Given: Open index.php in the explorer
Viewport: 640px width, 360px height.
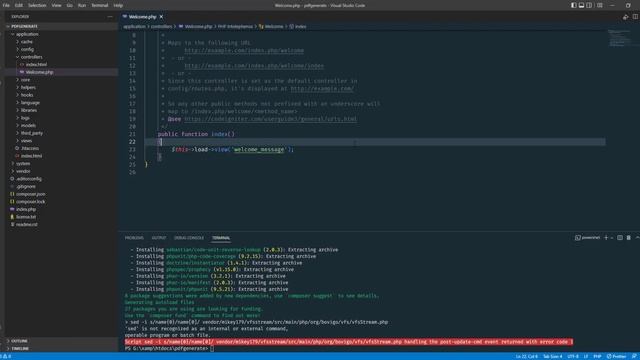Looking at the screenshot, I should (26, 209).
